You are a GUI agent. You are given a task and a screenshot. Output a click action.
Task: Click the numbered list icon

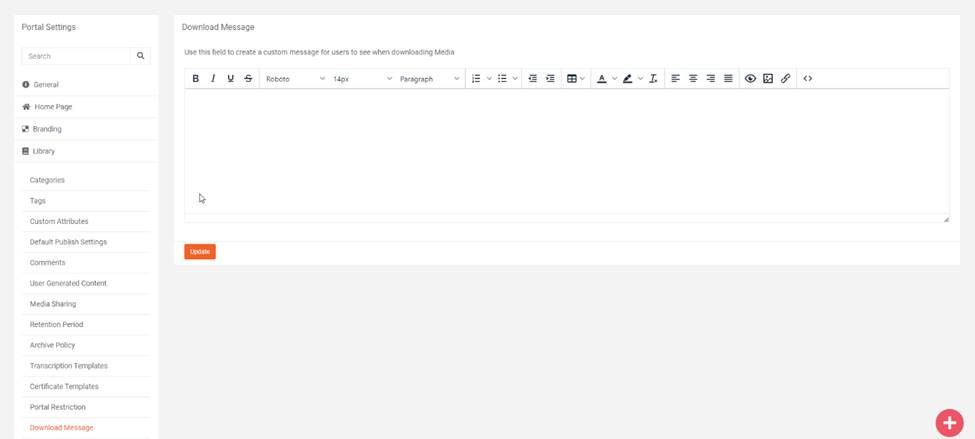[x=476, y=79]
